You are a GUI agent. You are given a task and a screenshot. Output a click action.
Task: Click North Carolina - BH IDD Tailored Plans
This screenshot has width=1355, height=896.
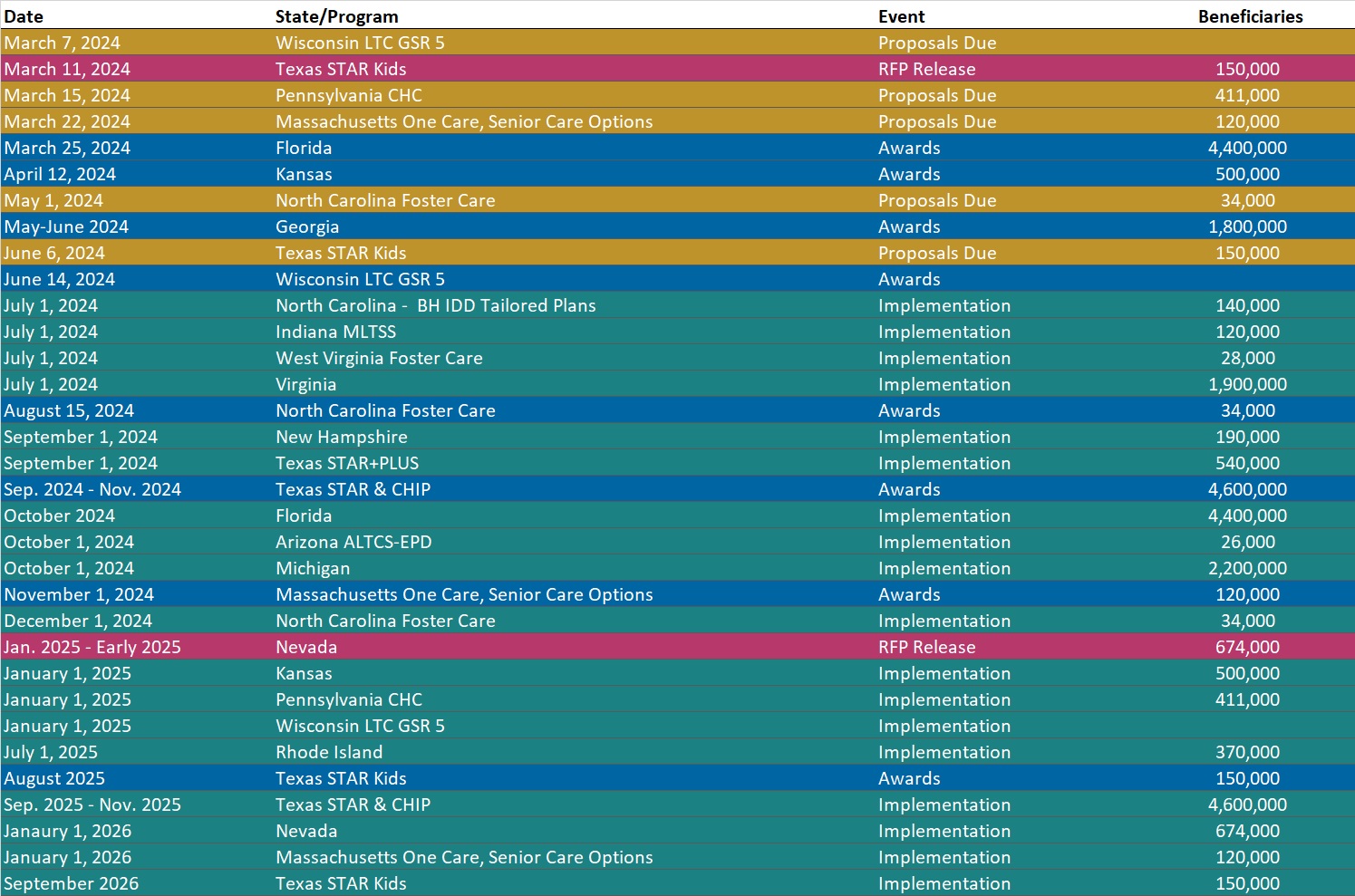(x=435, y=305)
